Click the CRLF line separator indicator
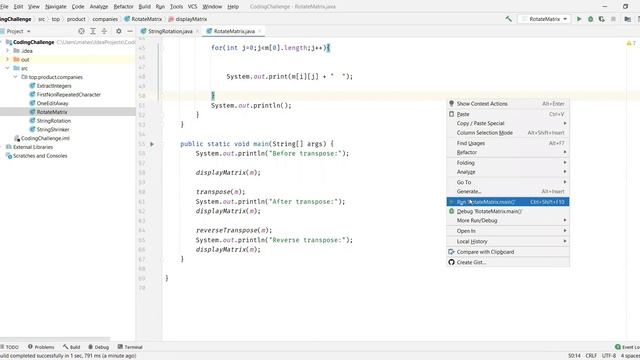This screenshot has width=640, height=360. tap(591, 356)
